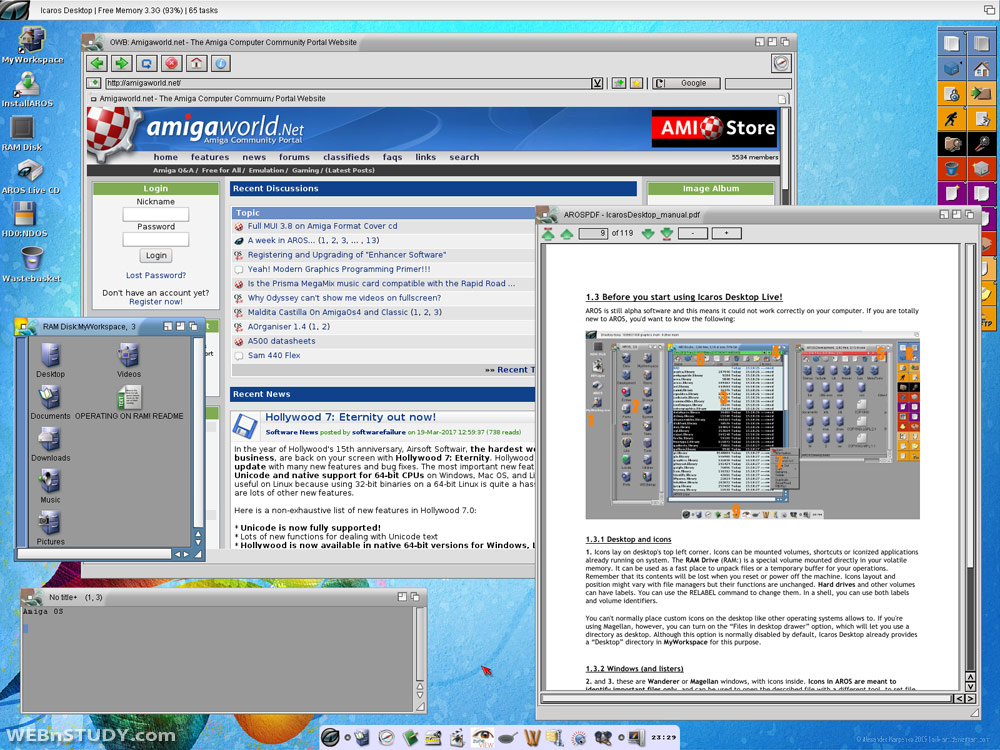Click the AMI Store banner

[715, 128]
